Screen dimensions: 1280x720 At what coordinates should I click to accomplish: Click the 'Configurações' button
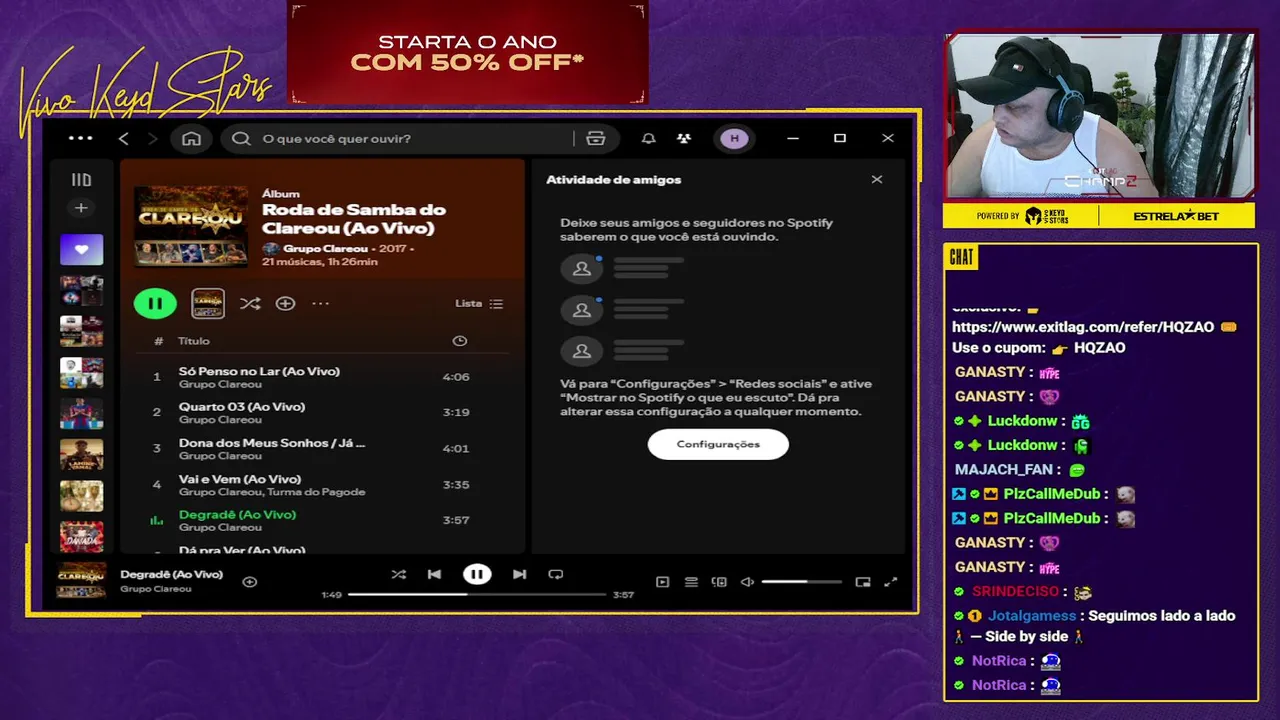click(x=718, y=444)
